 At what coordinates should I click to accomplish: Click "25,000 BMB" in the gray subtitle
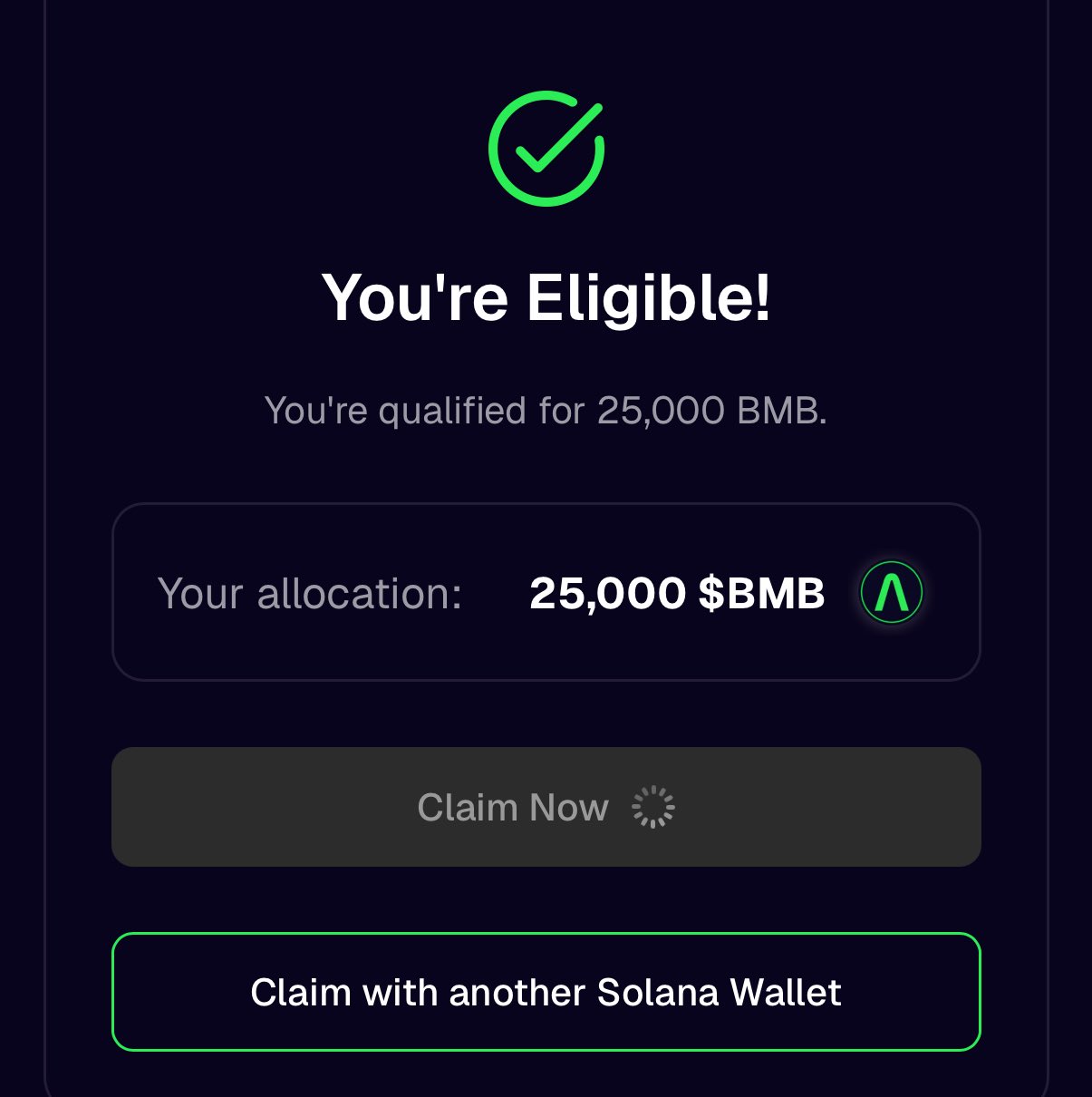(x=710, y=411)
